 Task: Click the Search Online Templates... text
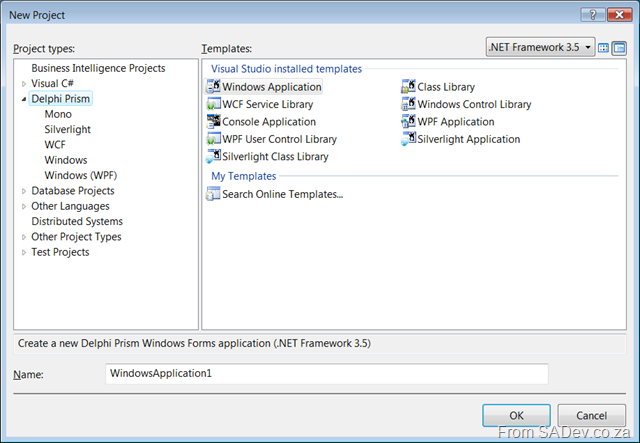pyautogui.click(x=282, y=194)
